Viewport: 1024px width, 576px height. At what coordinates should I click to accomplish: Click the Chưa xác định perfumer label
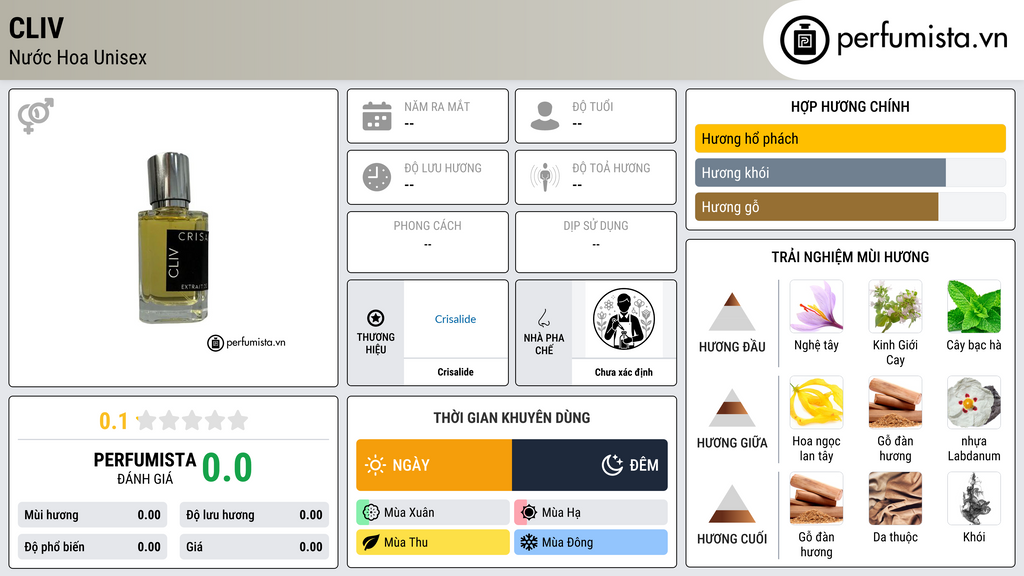click(624, 372)
